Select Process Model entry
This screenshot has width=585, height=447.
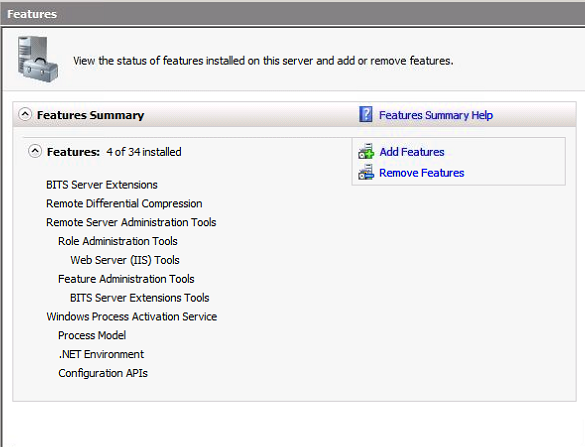pyautogui.click(x=92, y=335)
